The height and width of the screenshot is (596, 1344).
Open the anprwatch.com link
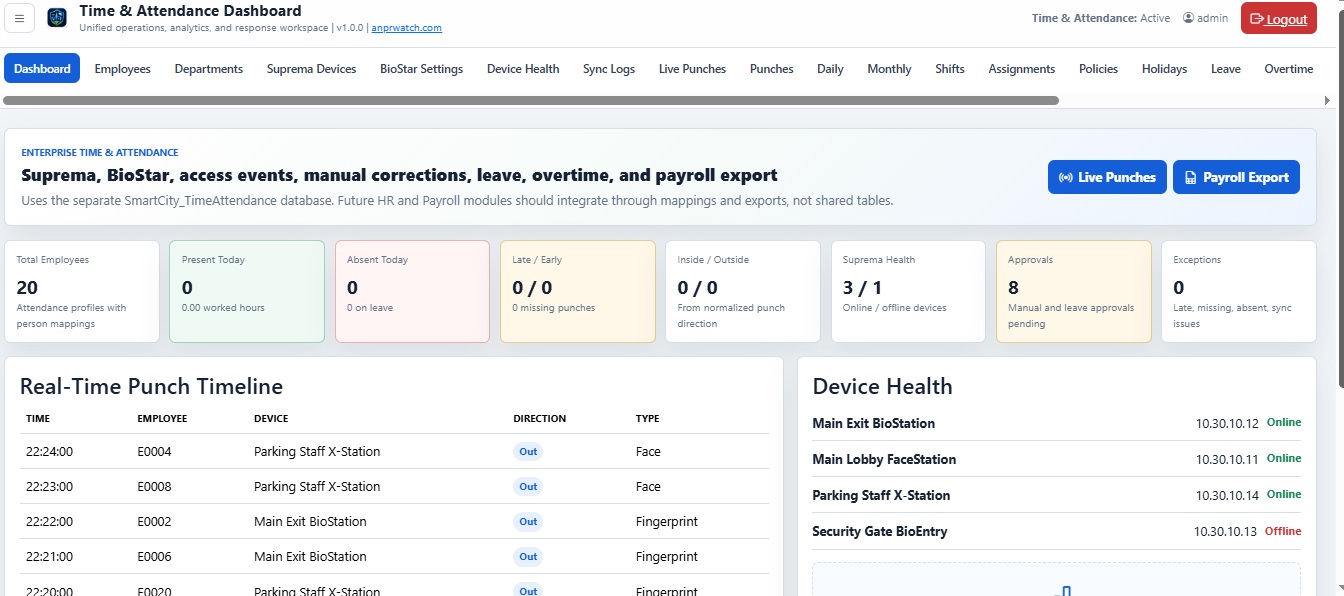pos(406,28)
